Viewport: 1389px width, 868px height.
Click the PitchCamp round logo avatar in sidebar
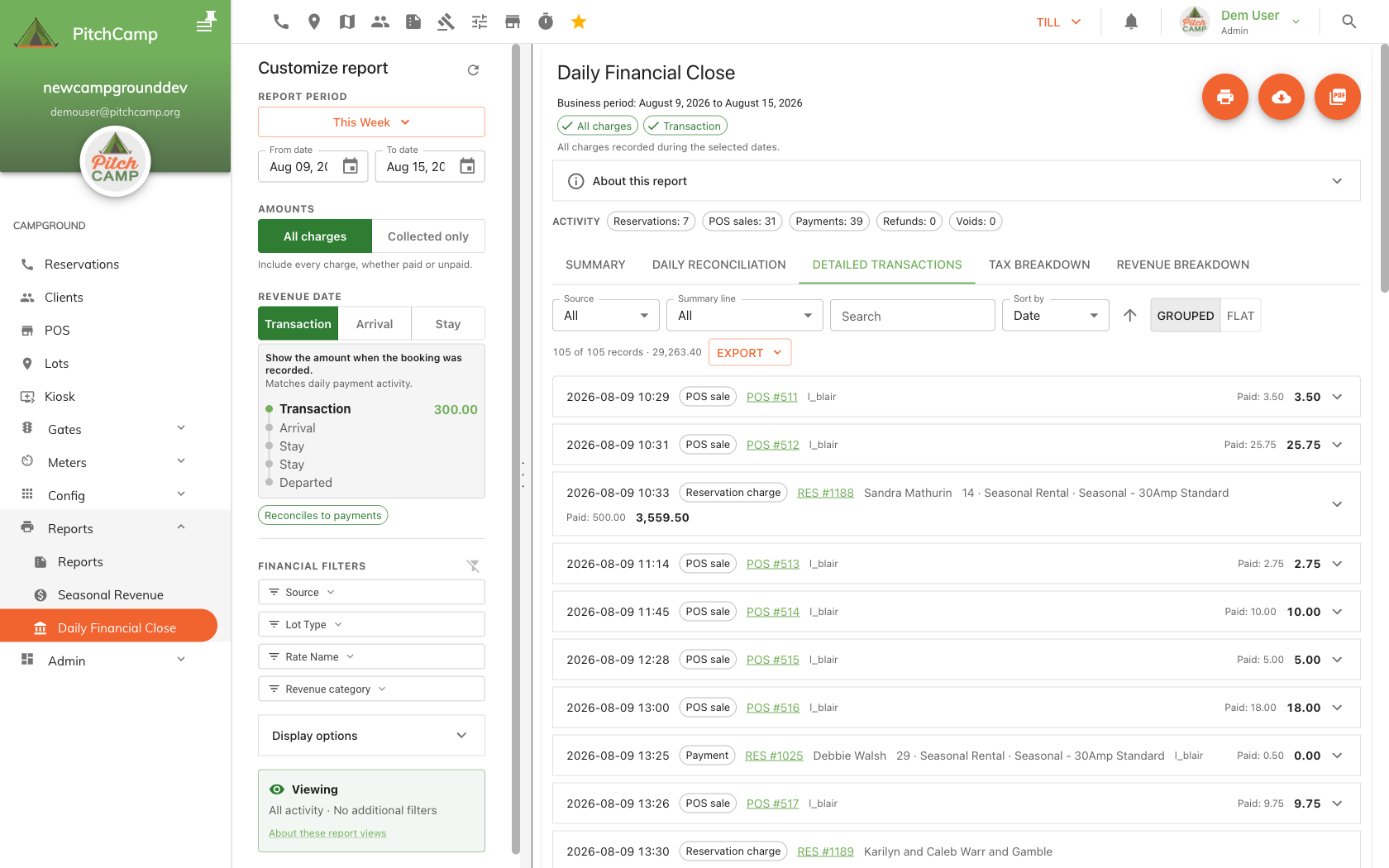tap(115, 161)
